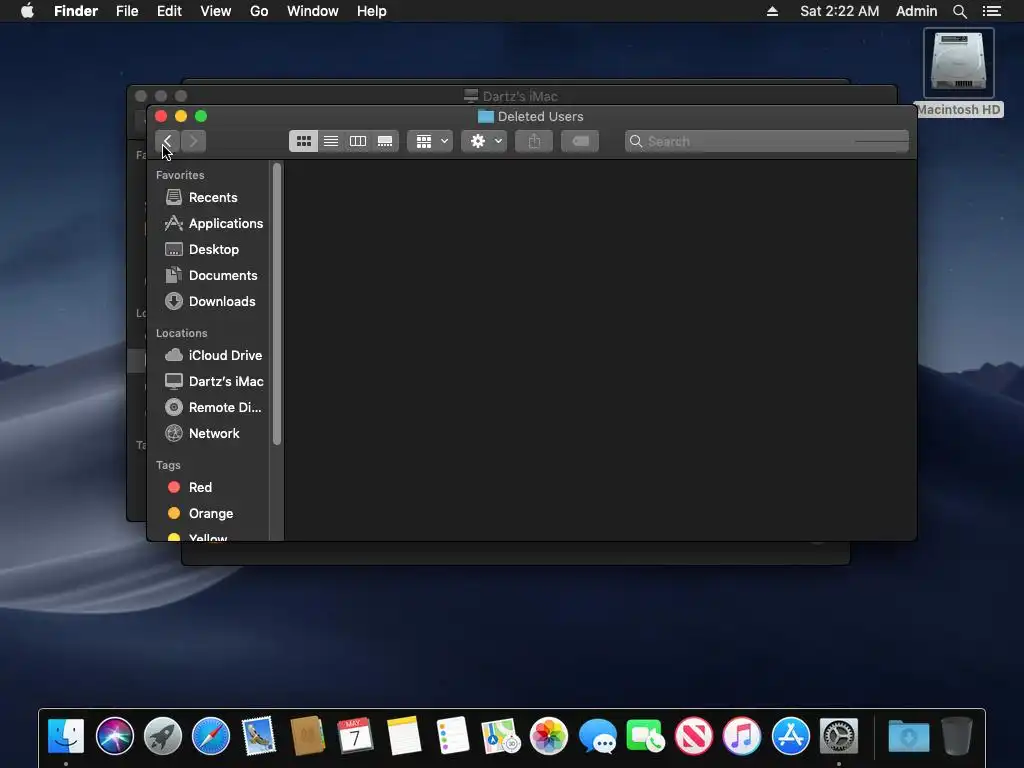The image size is (1024, 768).
Task: Open the gear Action menu
Action: coord(485,141)
